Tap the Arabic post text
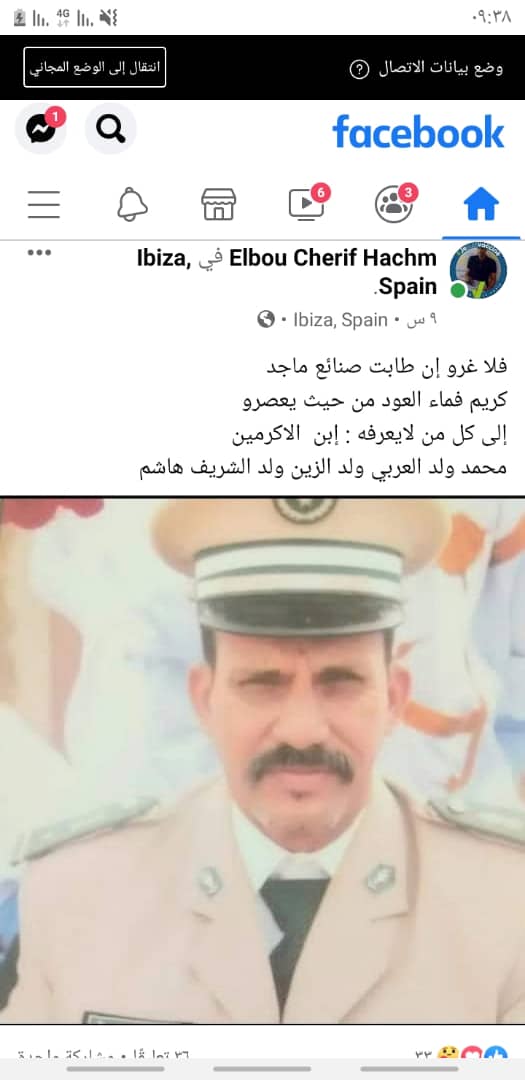 pos(322,417)
